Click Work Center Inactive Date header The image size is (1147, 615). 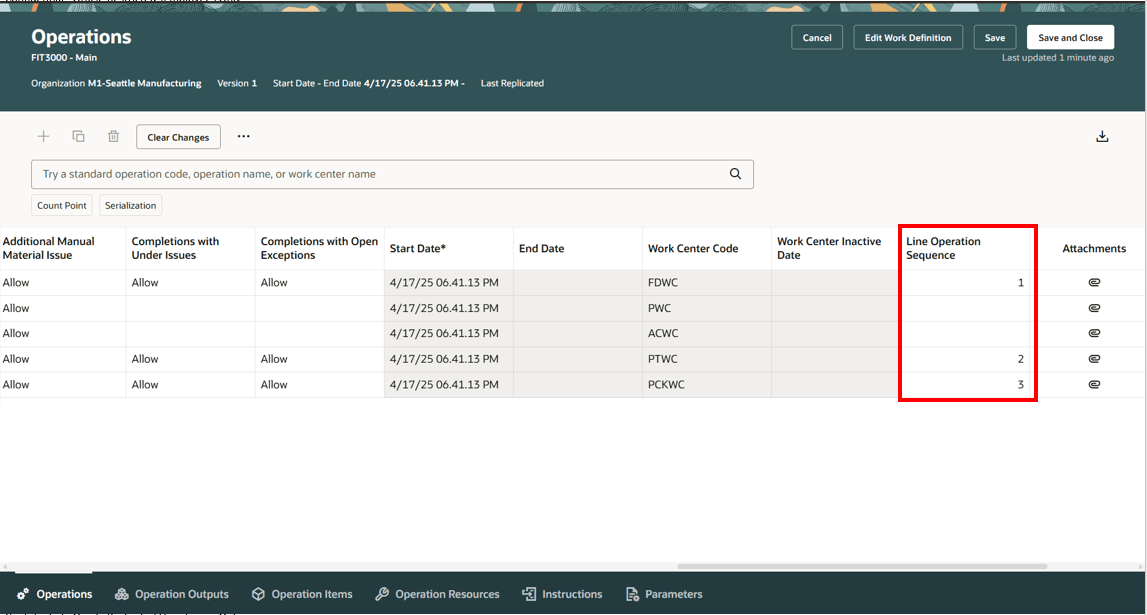[x=835, y=249]
